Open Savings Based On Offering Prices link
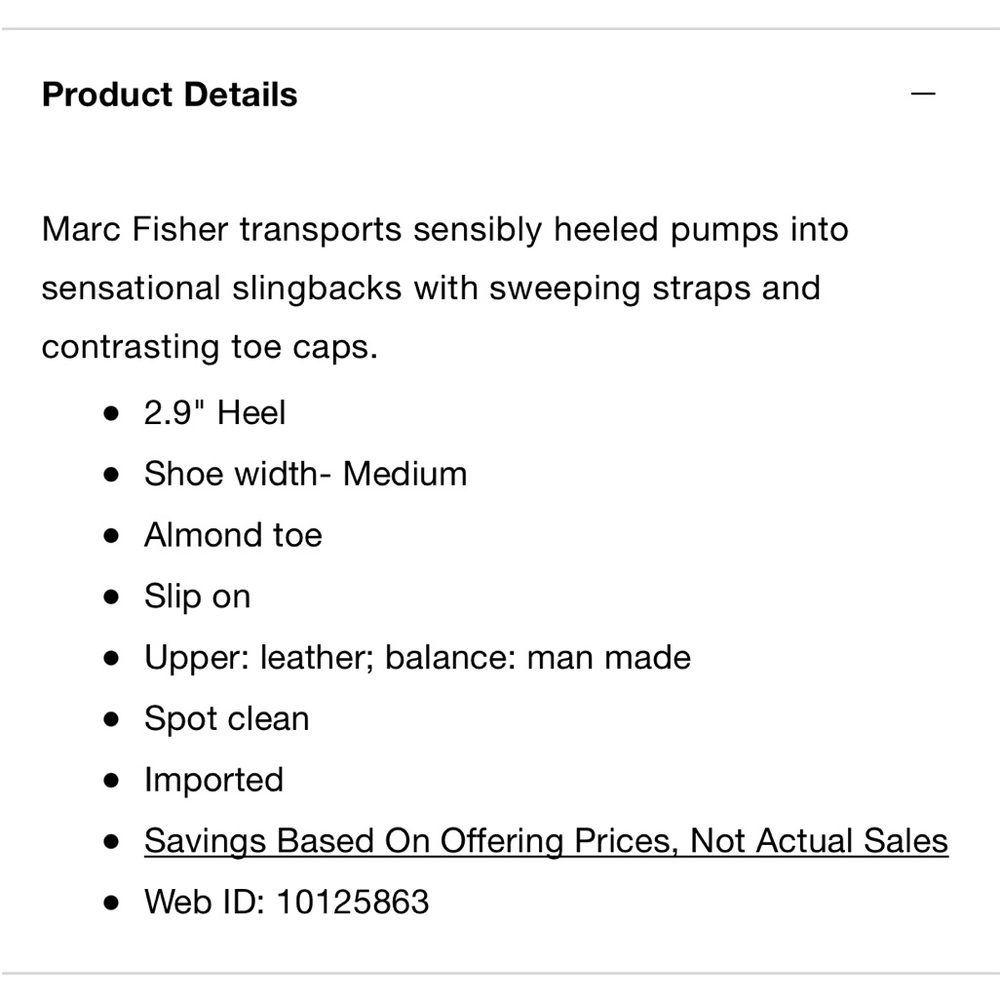 click(x=546, y=841)
